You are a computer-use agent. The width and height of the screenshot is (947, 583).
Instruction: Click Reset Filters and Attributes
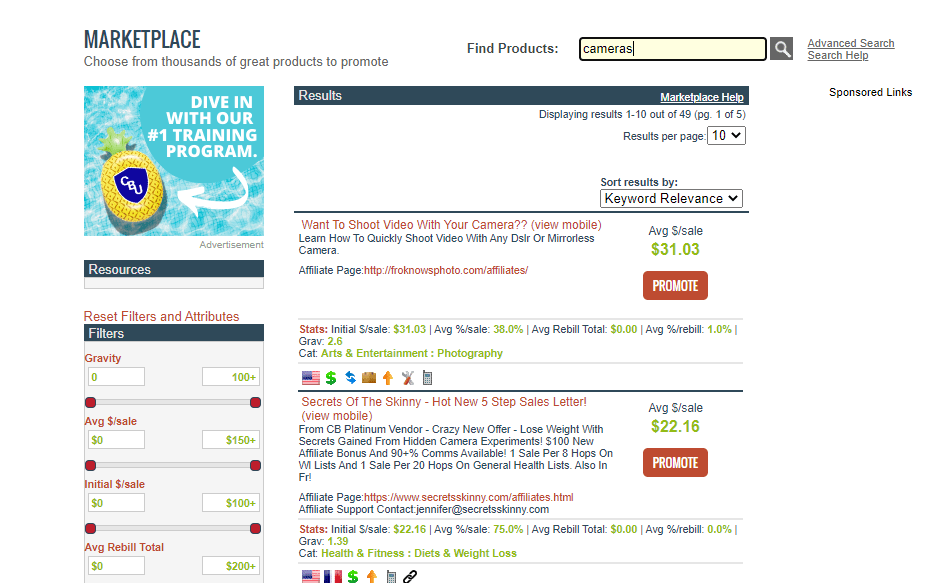[161, 317]
